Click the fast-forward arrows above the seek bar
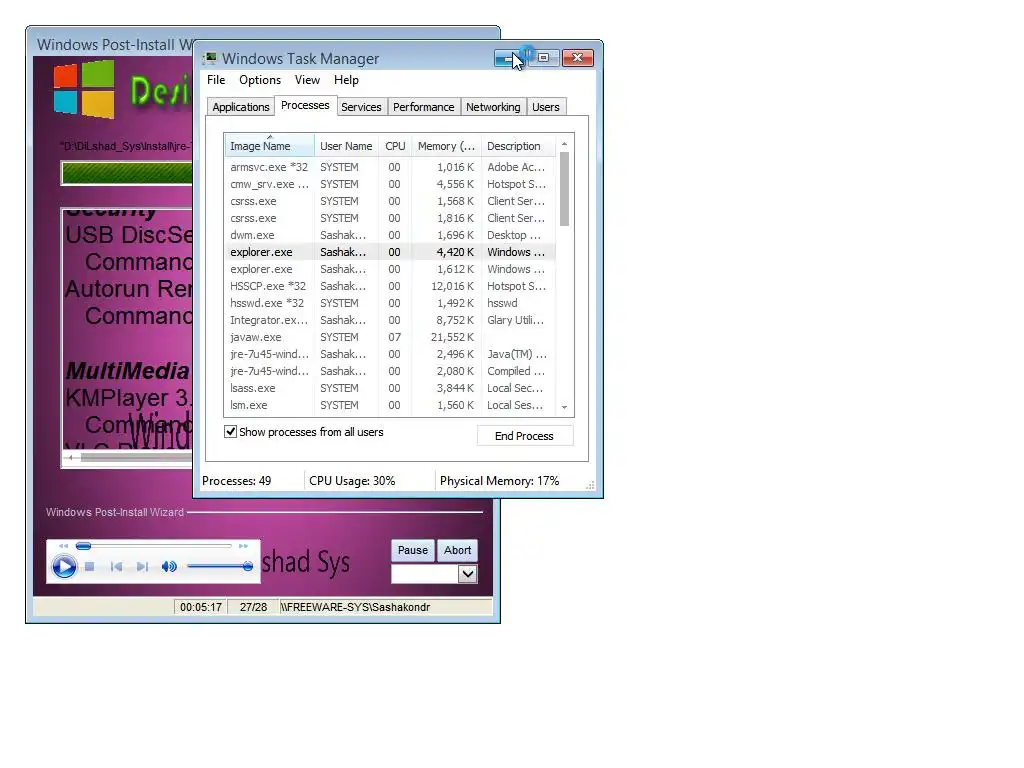Viewport: 1024px width, 768px height. pyautogui.click(x=243, y=546)
